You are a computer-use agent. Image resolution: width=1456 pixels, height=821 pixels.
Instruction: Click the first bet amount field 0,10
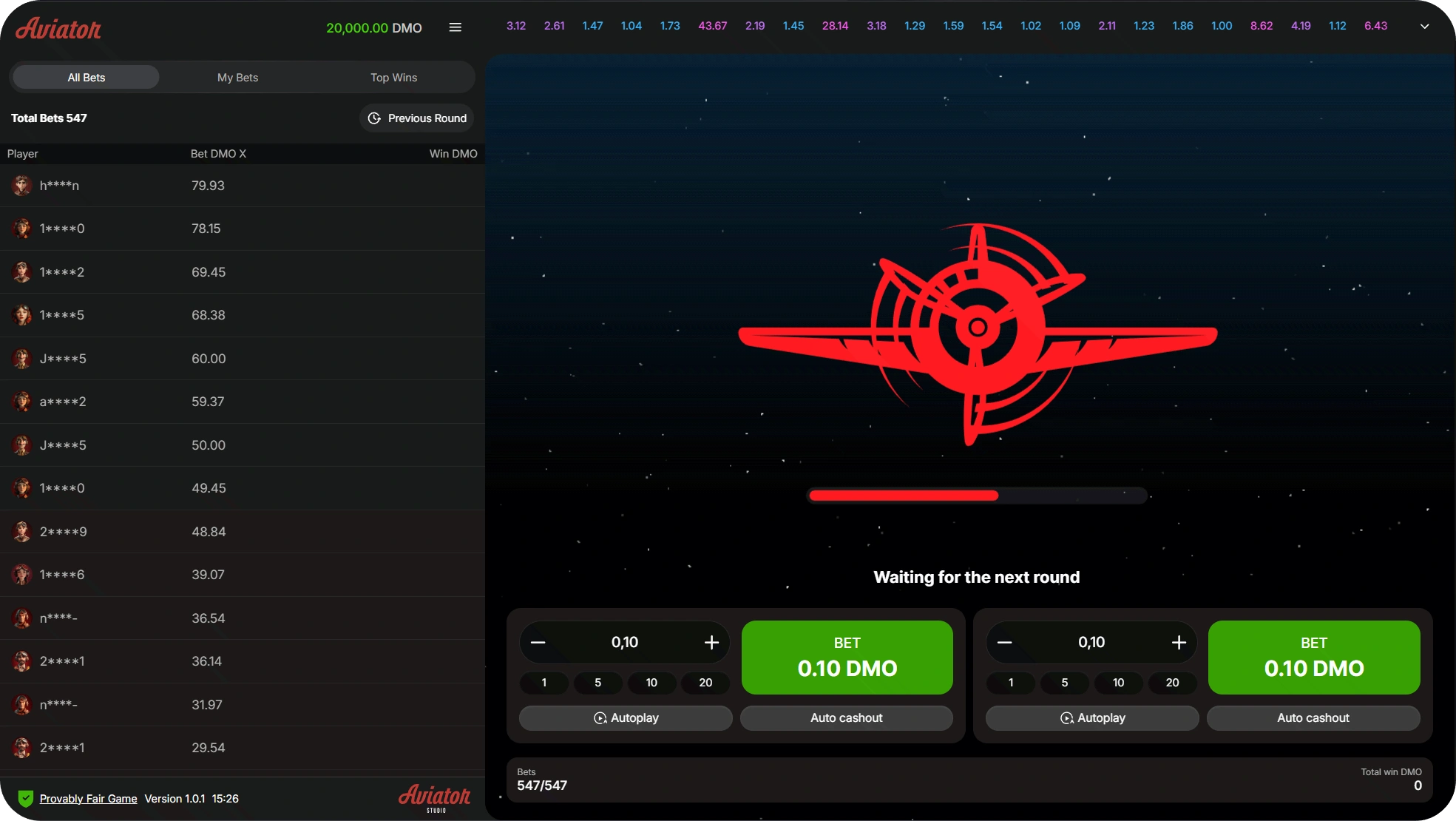[x=625, y=642]
